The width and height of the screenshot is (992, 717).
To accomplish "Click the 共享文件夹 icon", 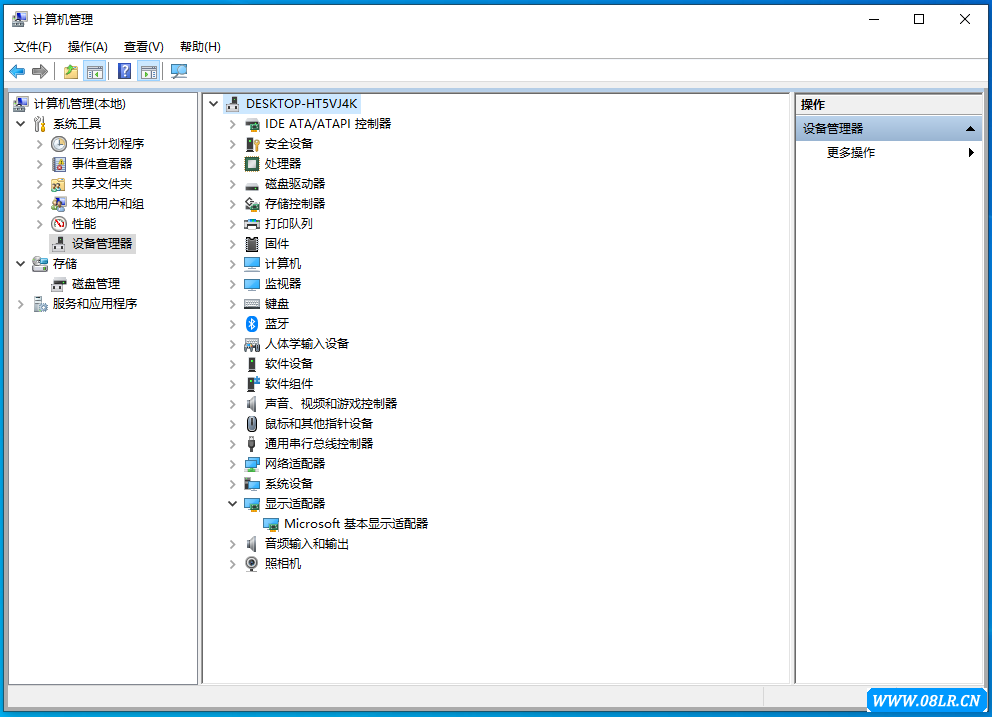I will (59, 184).
